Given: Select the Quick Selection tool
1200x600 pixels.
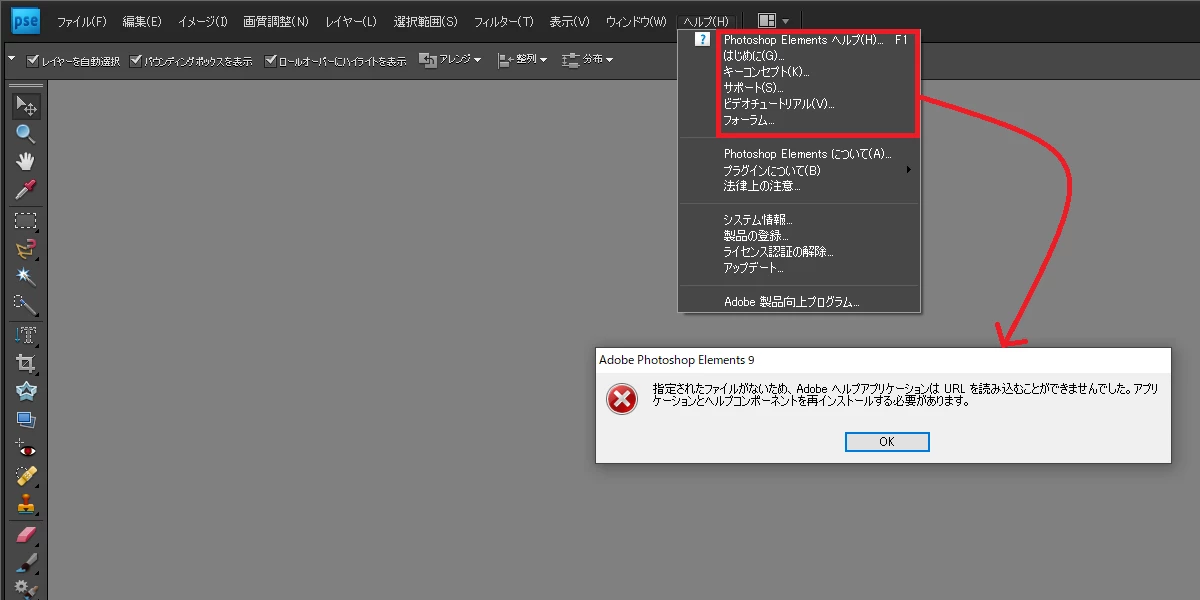Looking at the screenshot, I should click(x=26, y=305).
